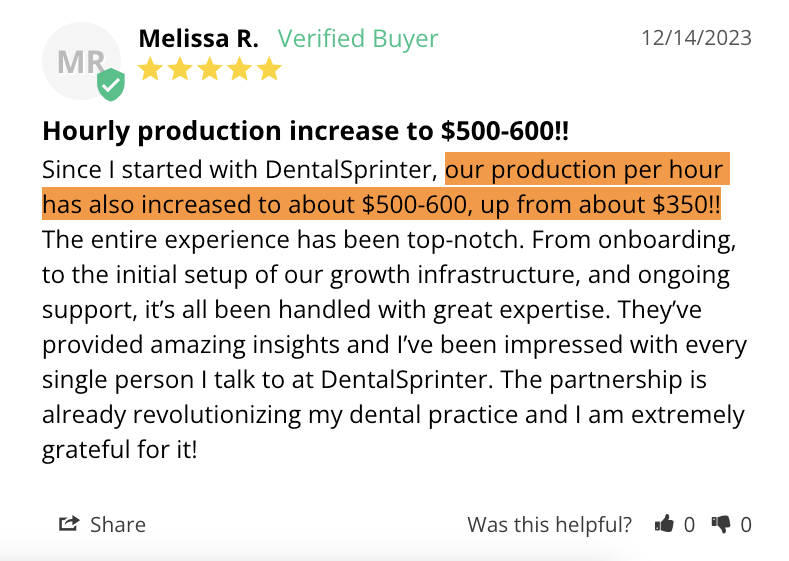Click the Verified Buyer label
This screenshot has width=789, height=561.
pos(358,39)
